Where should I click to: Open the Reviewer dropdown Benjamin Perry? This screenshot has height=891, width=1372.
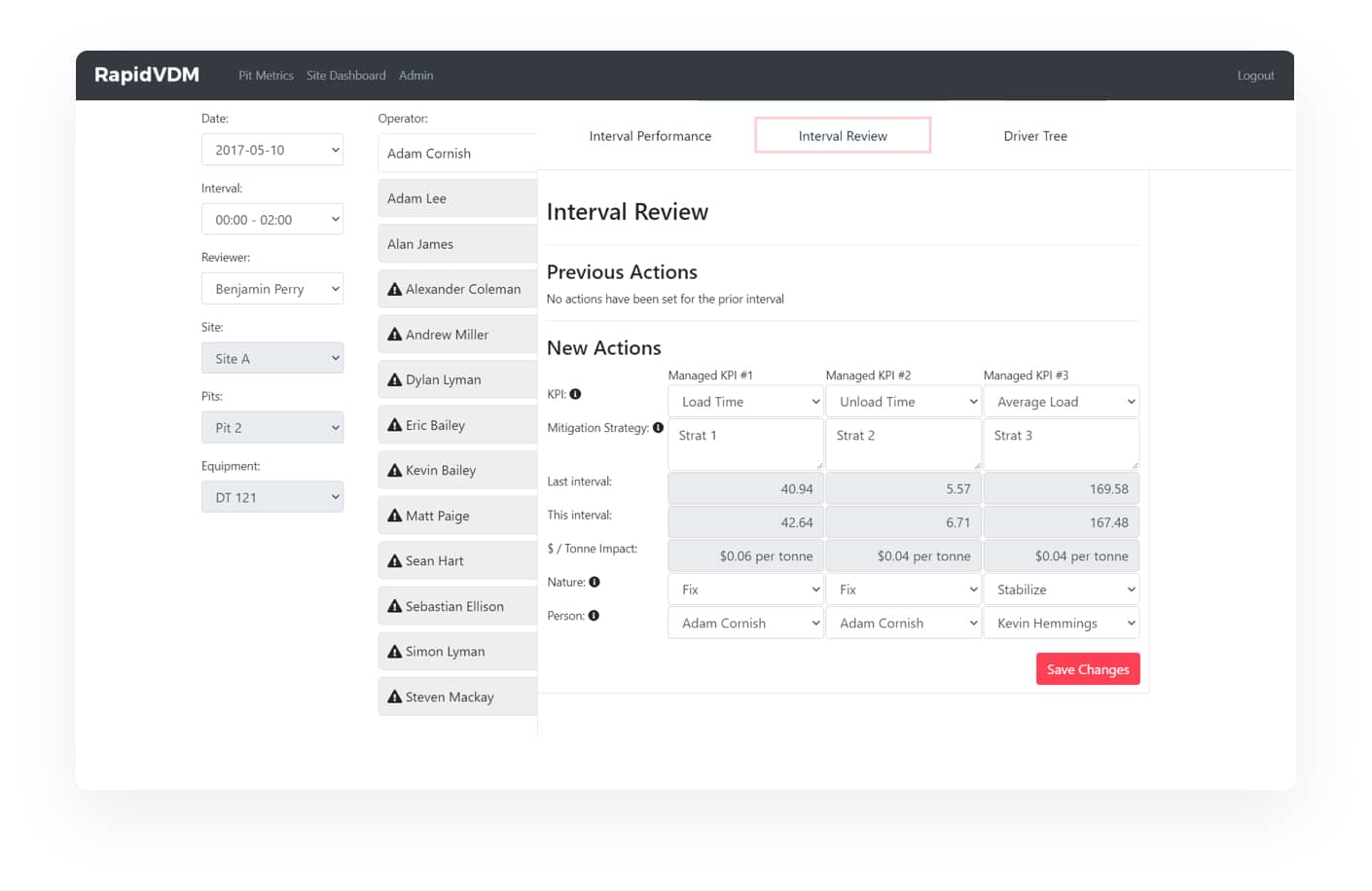pyautogui.click(x=272, y=289)
